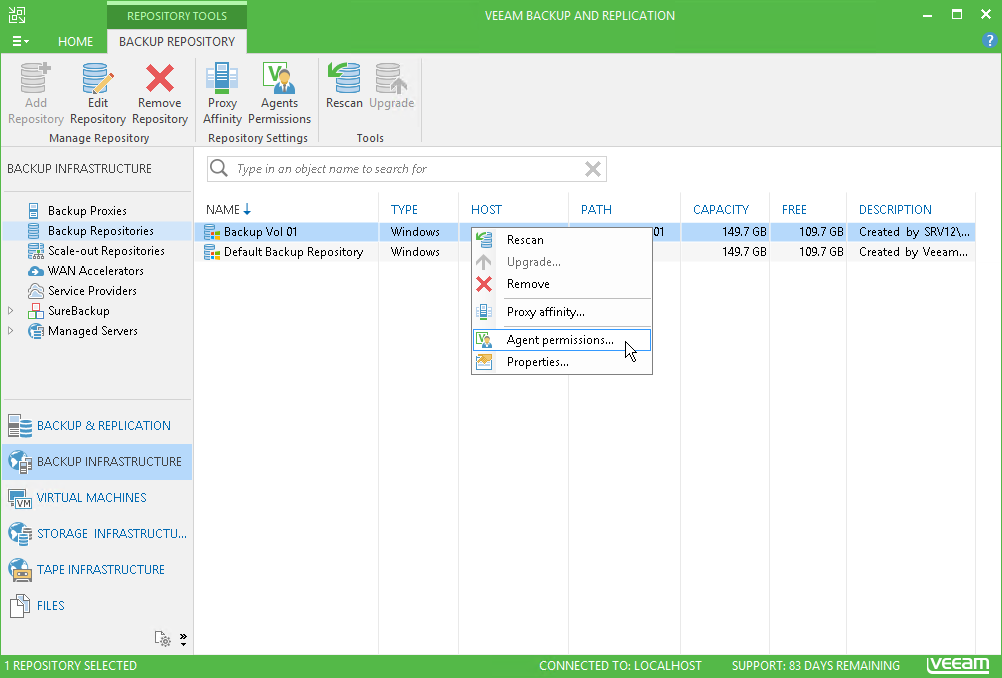The width and height of the screenshot is (1002, 678).
Task: Expand the Managed Servers tree node
Action: coord(10,330)
